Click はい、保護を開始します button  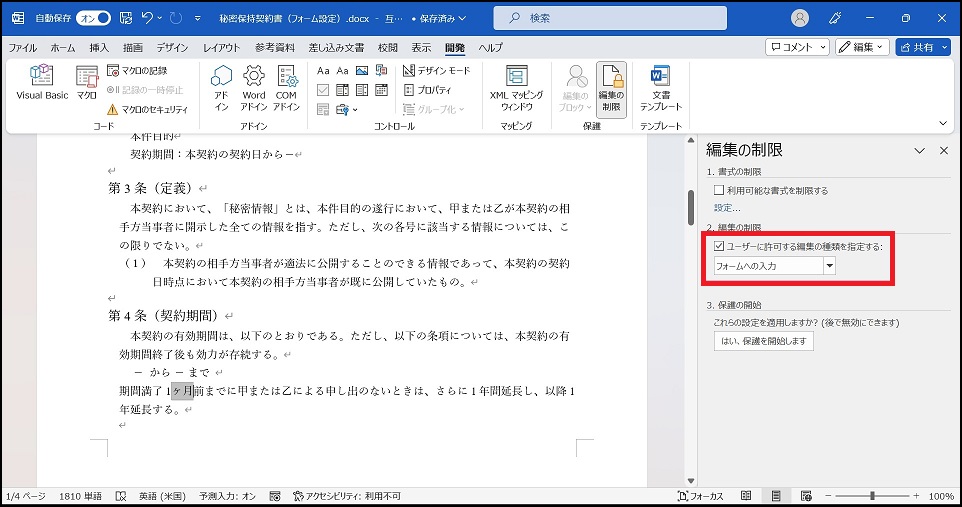pyautogui.click(x=763, y=341)
